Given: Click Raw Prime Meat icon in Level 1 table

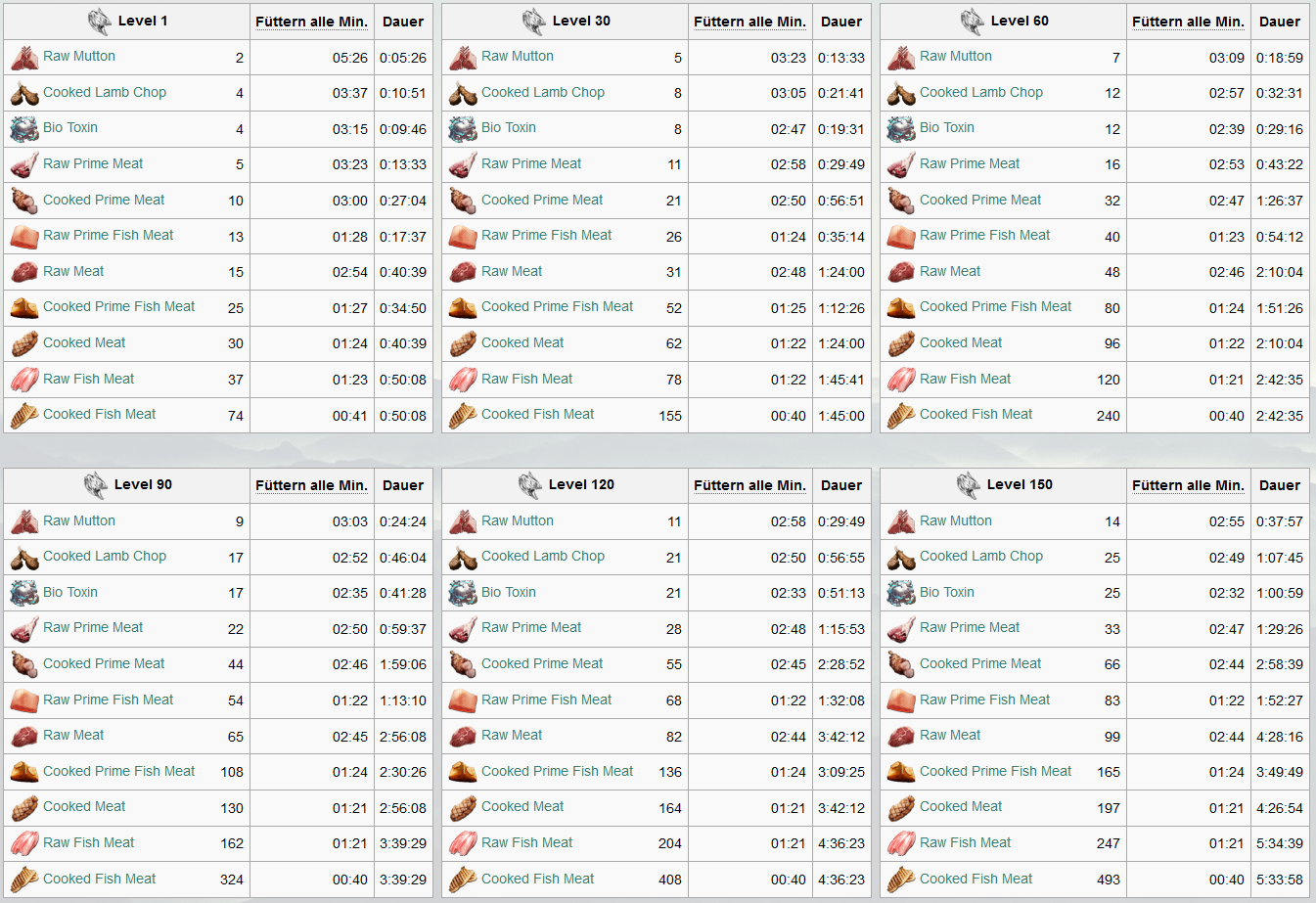Looking at the screenshot, I should [24, 165].
